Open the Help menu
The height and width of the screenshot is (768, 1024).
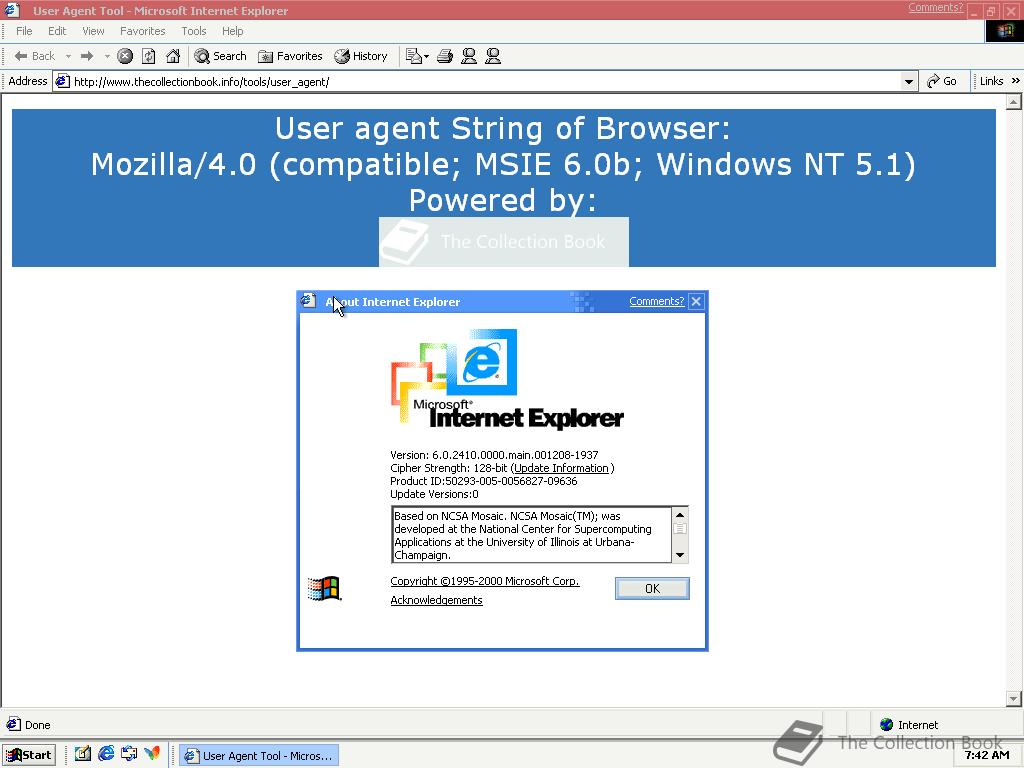pos(232,31)
